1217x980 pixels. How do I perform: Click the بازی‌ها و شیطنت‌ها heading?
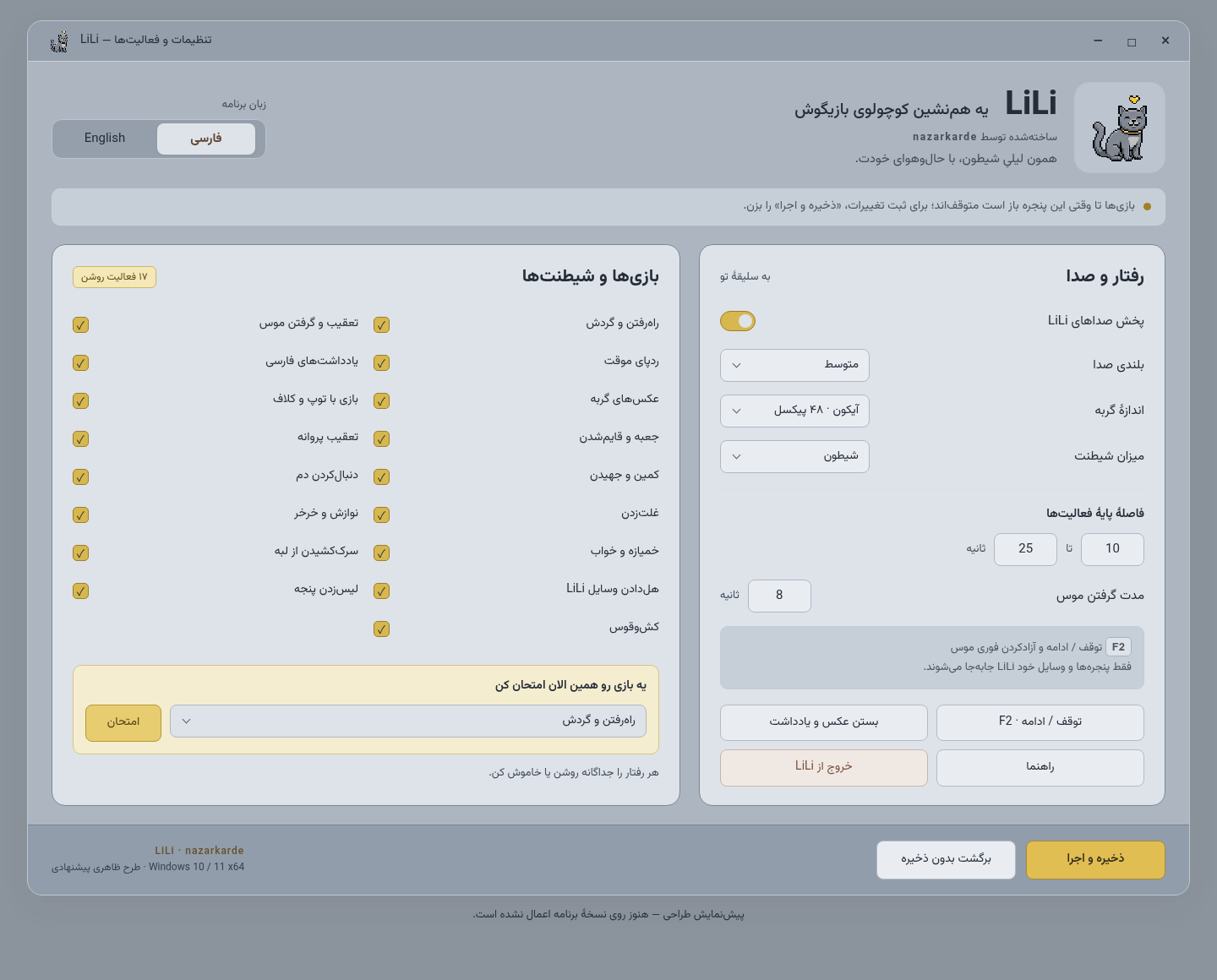click(x=590, y=276)
